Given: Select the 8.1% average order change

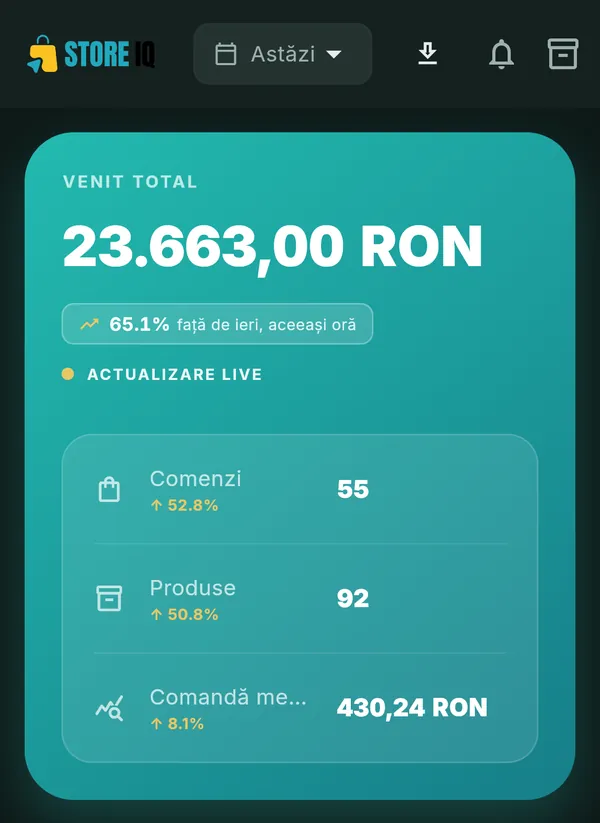Looking at the screenshot, I should point(177,724).
